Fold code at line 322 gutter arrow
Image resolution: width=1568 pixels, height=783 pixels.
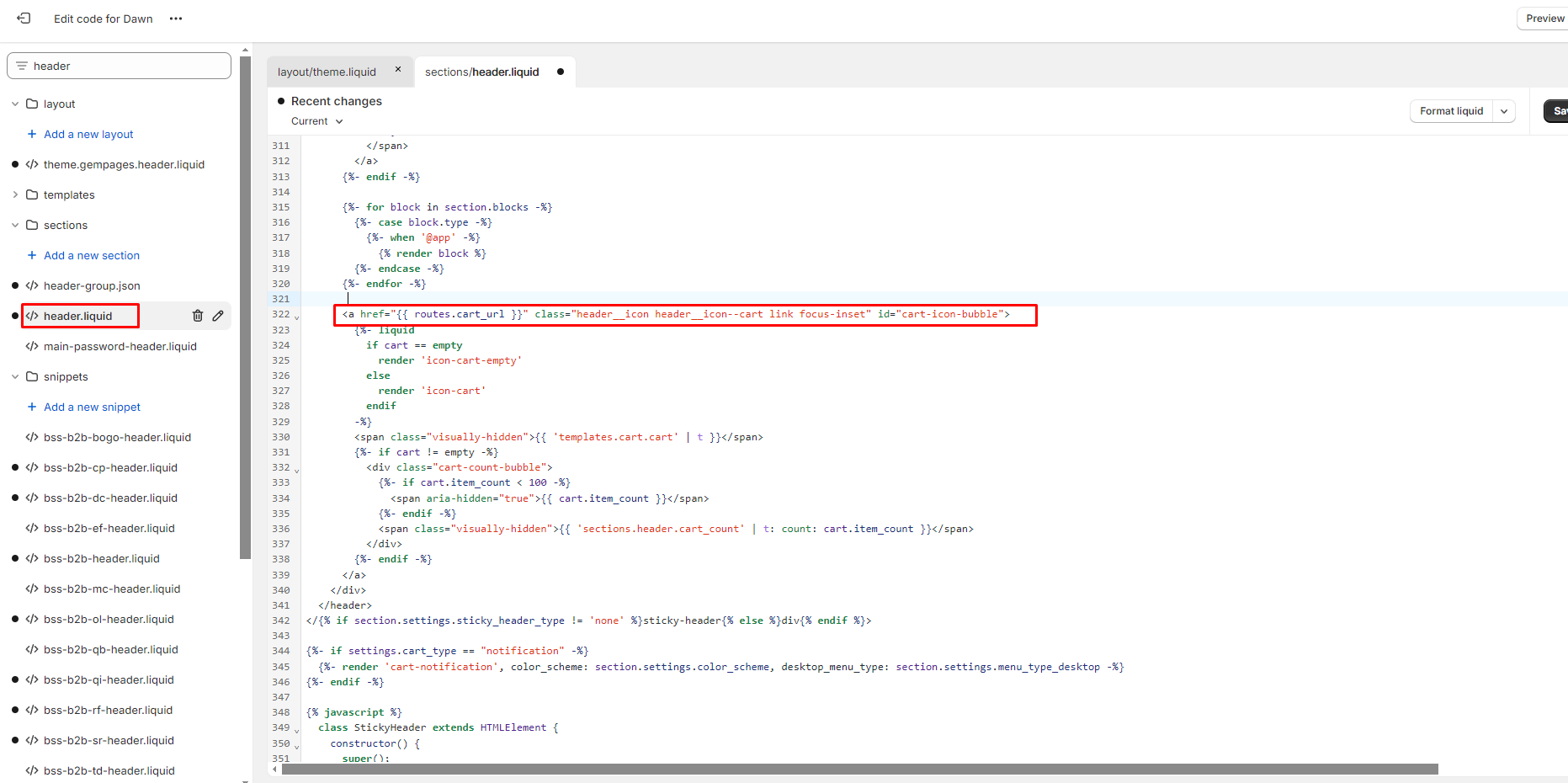296,317
